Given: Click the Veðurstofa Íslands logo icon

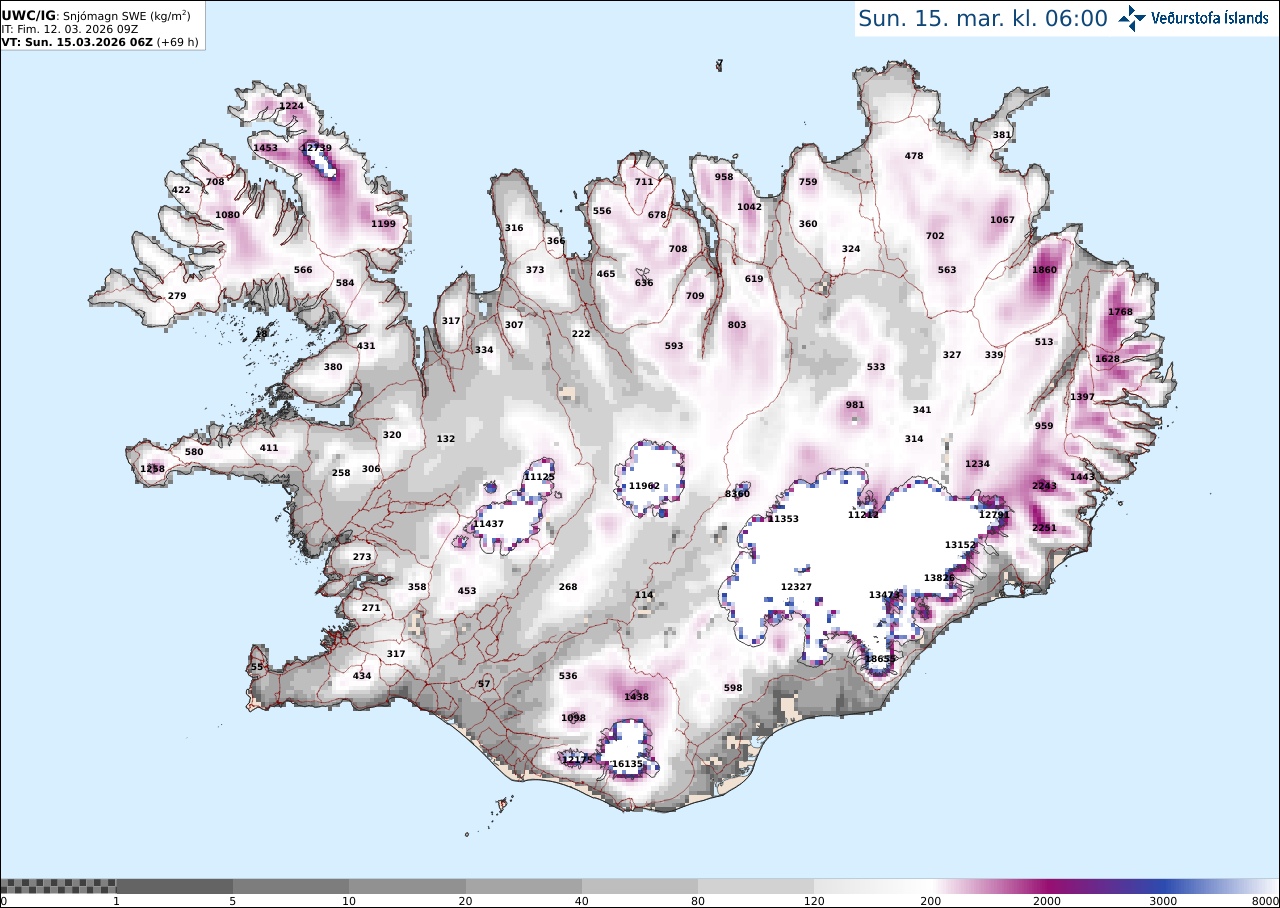Looking at the screenshot, I should click(x=1132, y=18).
